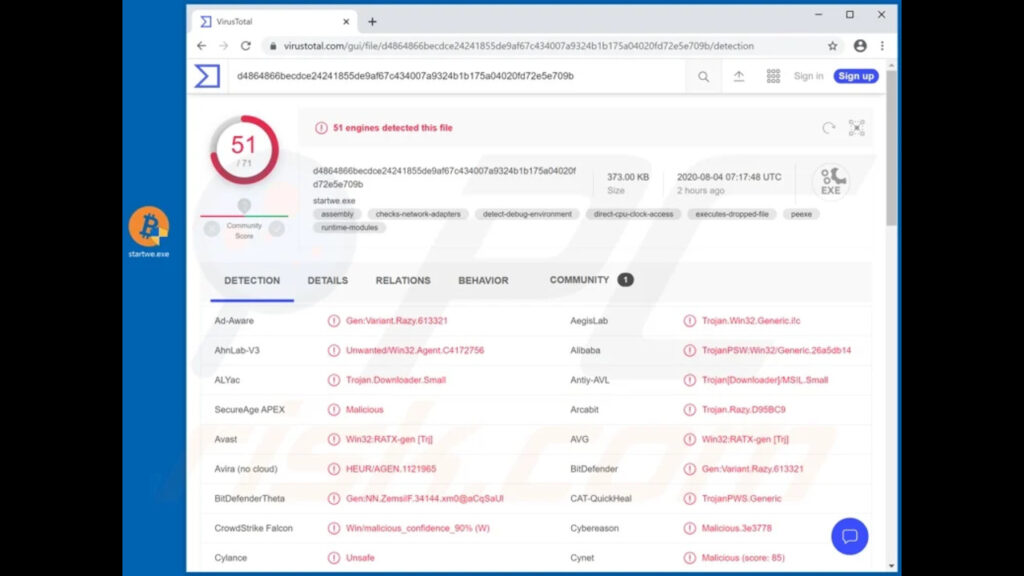
Task: Click the BitDefenderTheta engine name
Action: coord(249,498)
